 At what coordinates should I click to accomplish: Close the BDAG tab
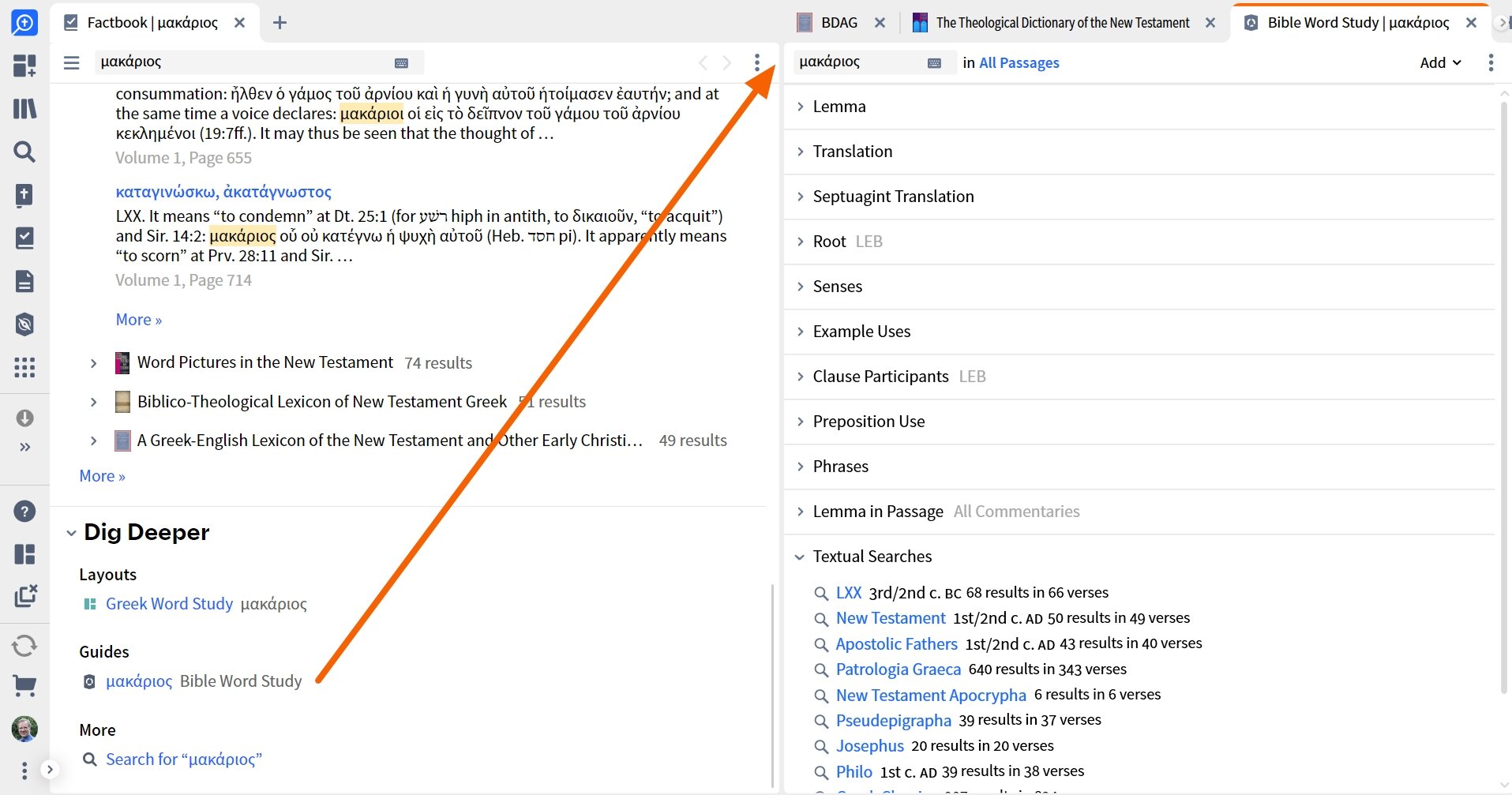[880, 23]
